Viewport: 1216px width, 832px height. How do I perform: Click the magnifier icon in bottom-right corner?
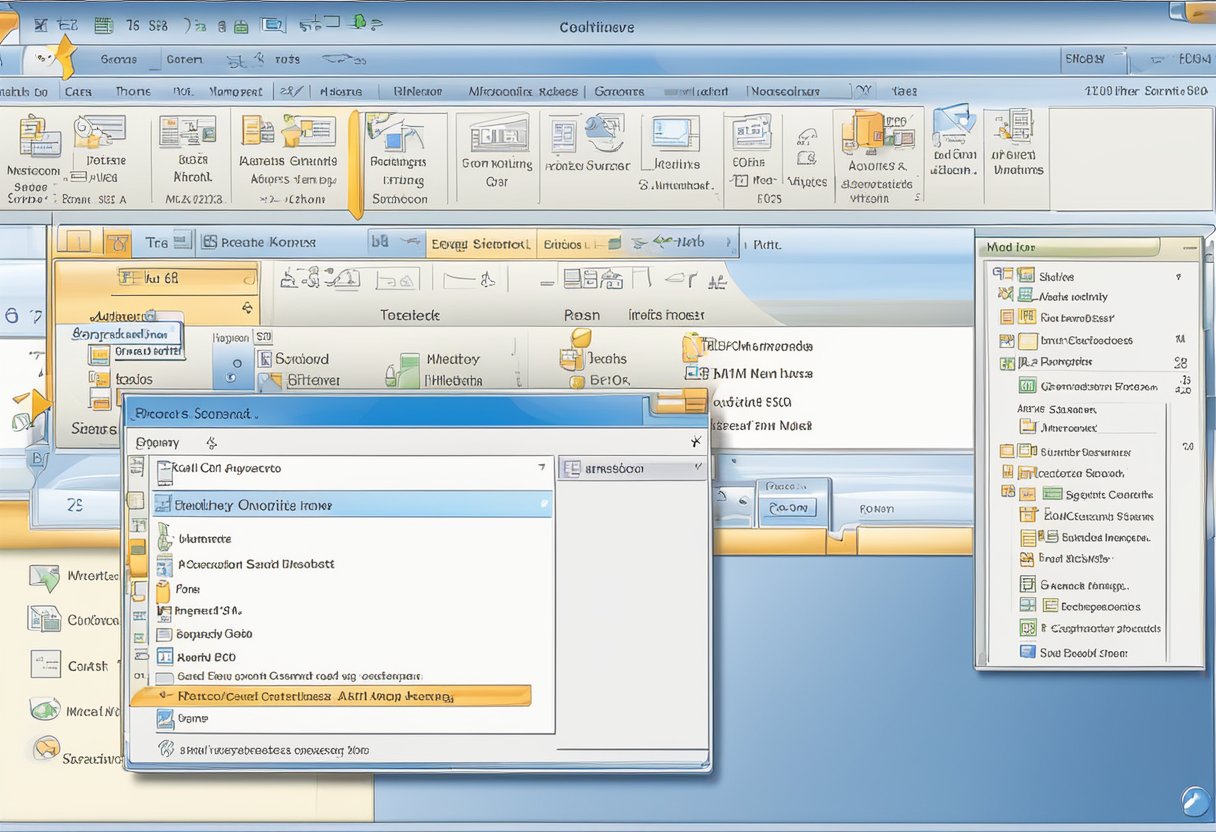(1195, 801)
